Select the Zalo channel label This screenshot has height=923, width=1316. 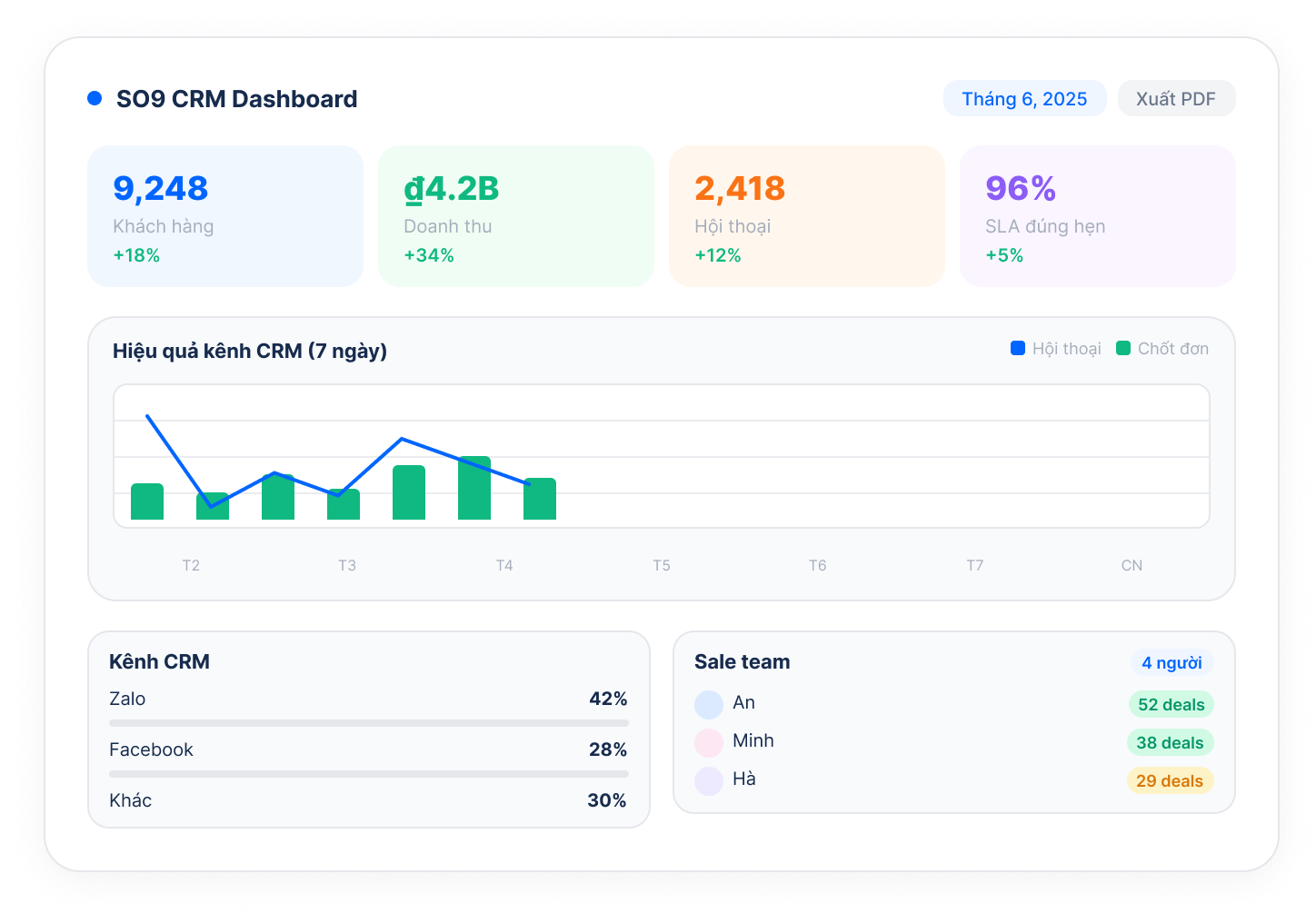click(127, 699)
